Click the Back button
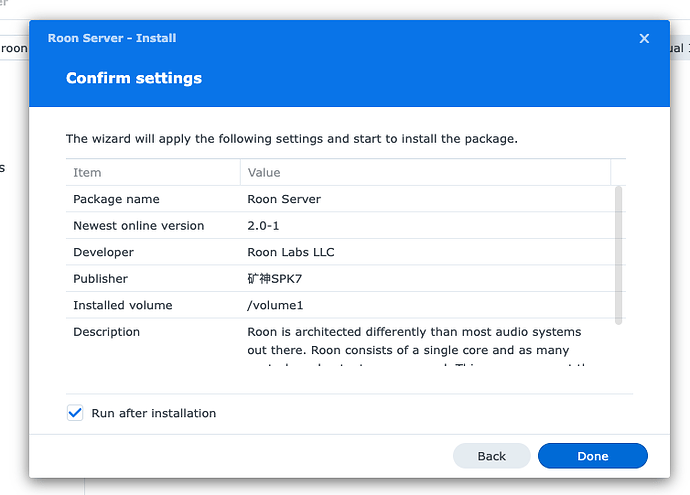 point(491,456)
